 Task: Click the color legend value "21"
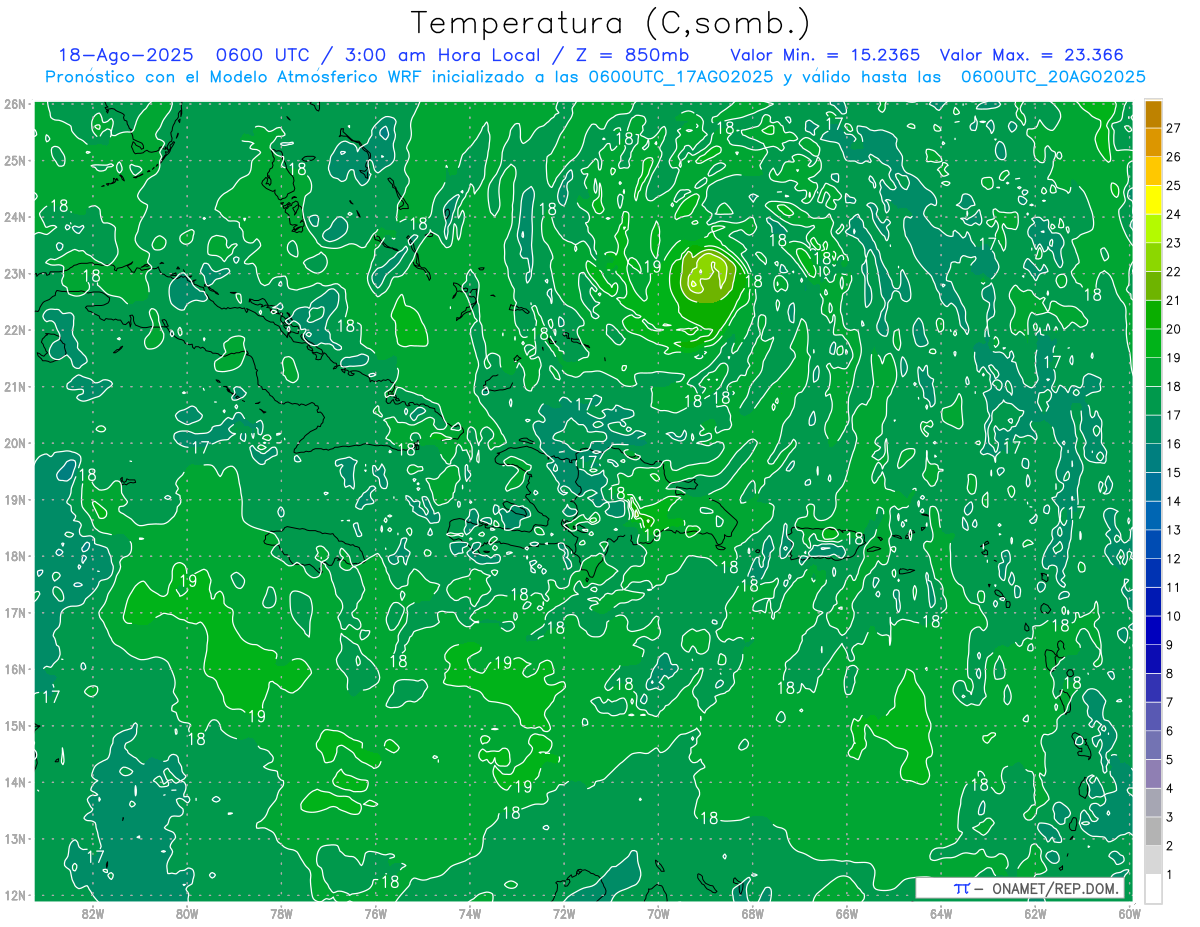1174,300
